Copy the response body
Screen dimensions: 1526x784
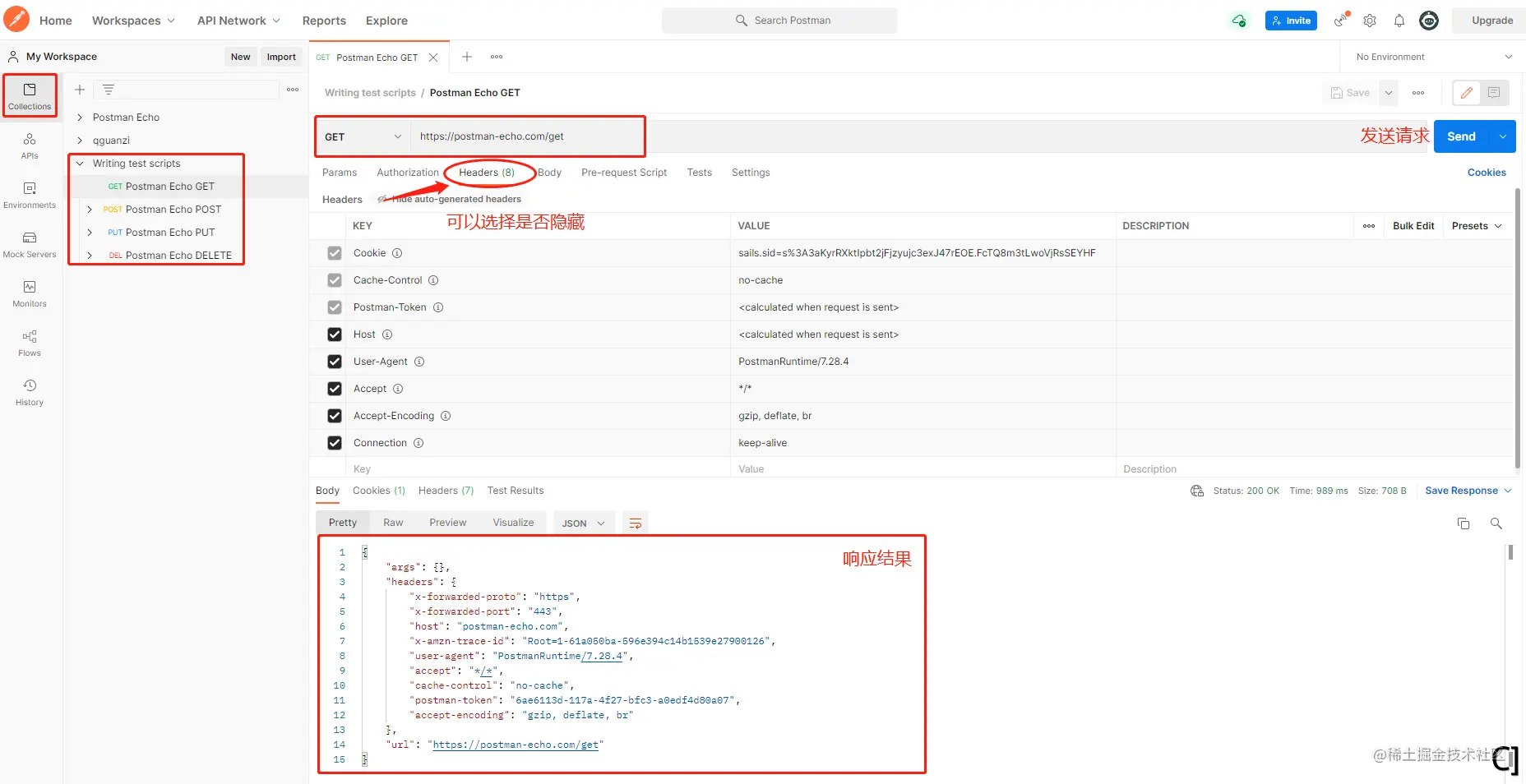1464,523
